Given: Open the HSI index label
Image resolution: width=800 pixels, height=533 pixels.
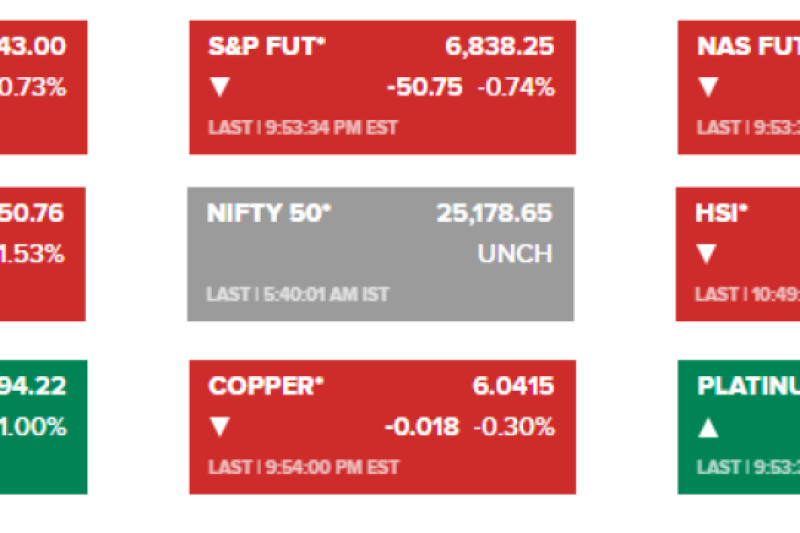Looking at the screenshot, I should 722,213.
